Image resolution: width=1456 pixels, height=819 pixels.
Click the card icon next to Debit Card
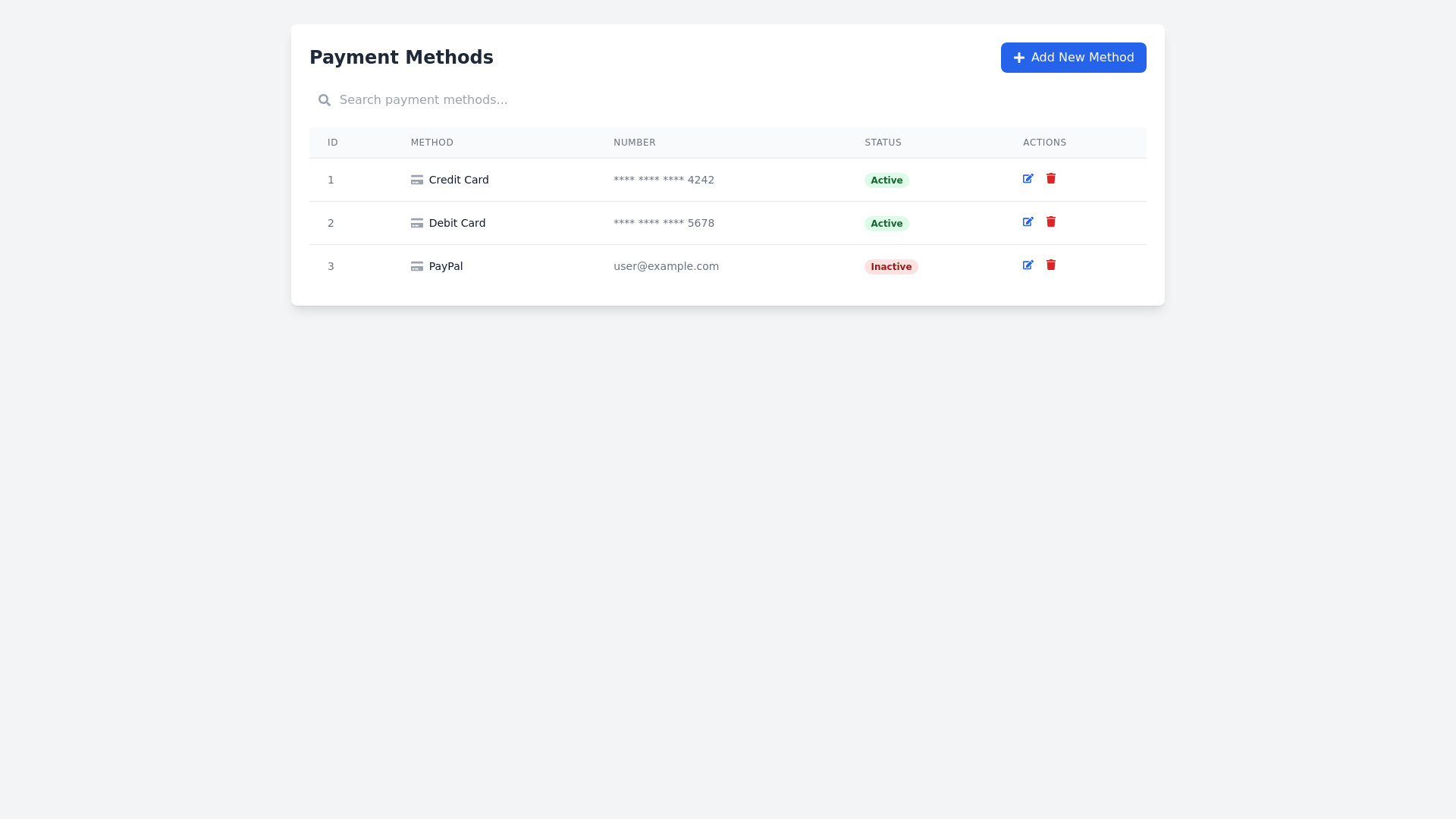coord(417,223)
